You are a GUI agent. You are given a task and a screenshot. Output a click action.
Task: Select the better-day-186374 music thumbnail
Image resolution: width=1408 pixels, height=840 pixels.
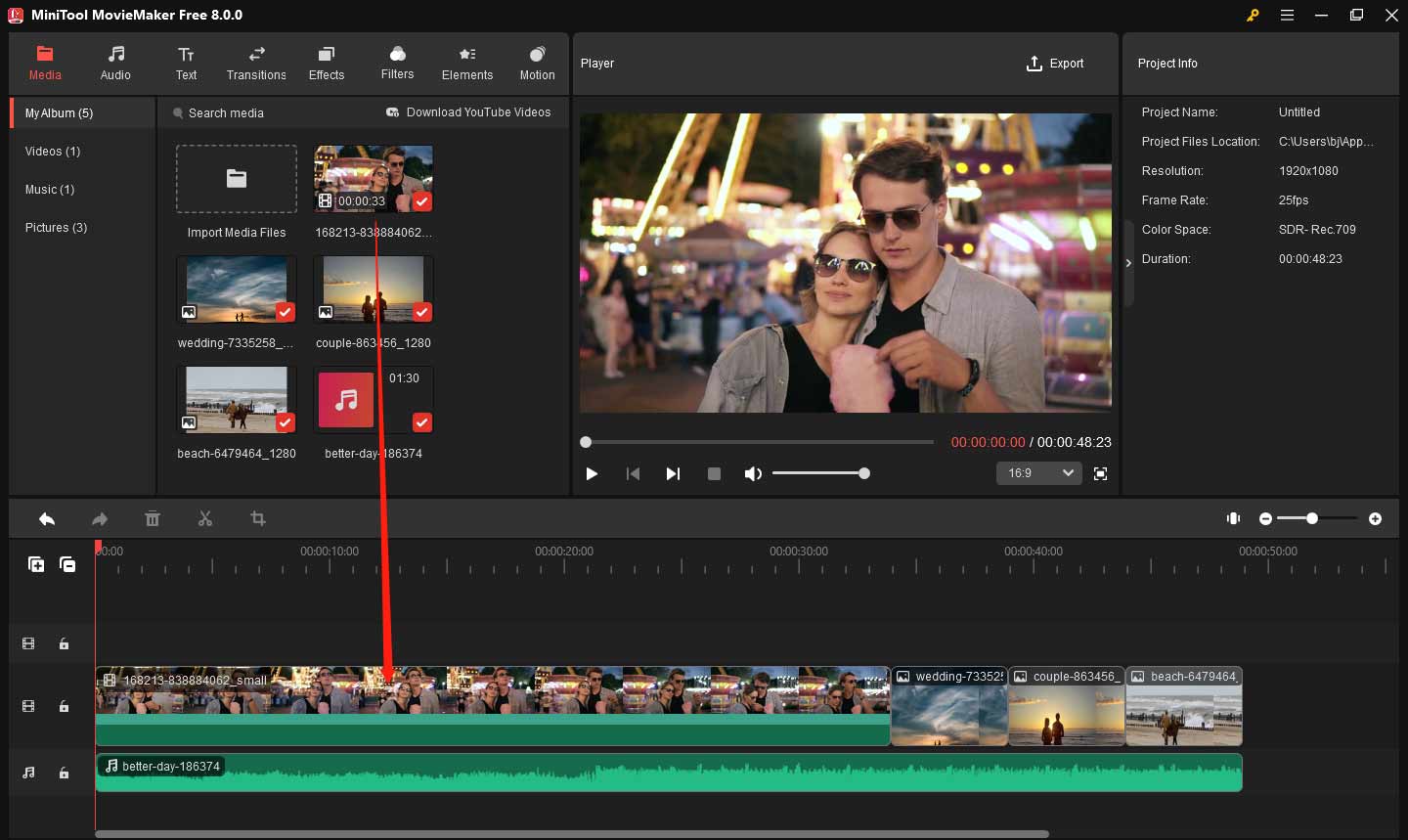pos(374,400)
